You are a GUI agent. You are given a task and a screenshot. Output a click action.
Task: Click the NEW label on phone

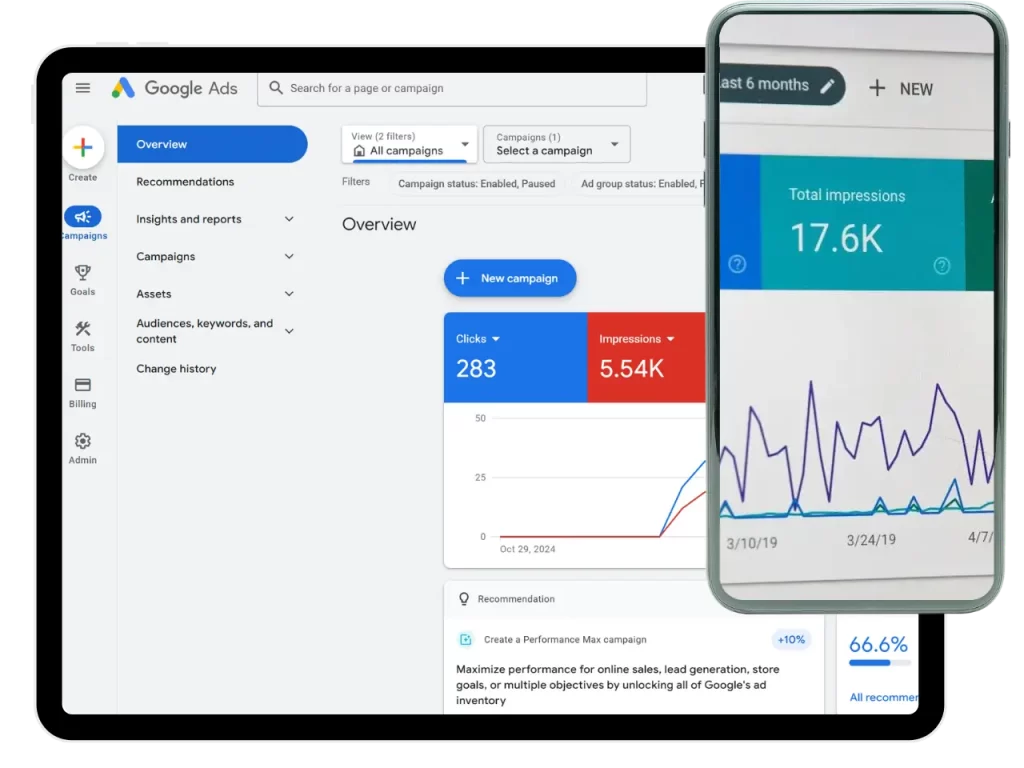(x=916, y=89)
